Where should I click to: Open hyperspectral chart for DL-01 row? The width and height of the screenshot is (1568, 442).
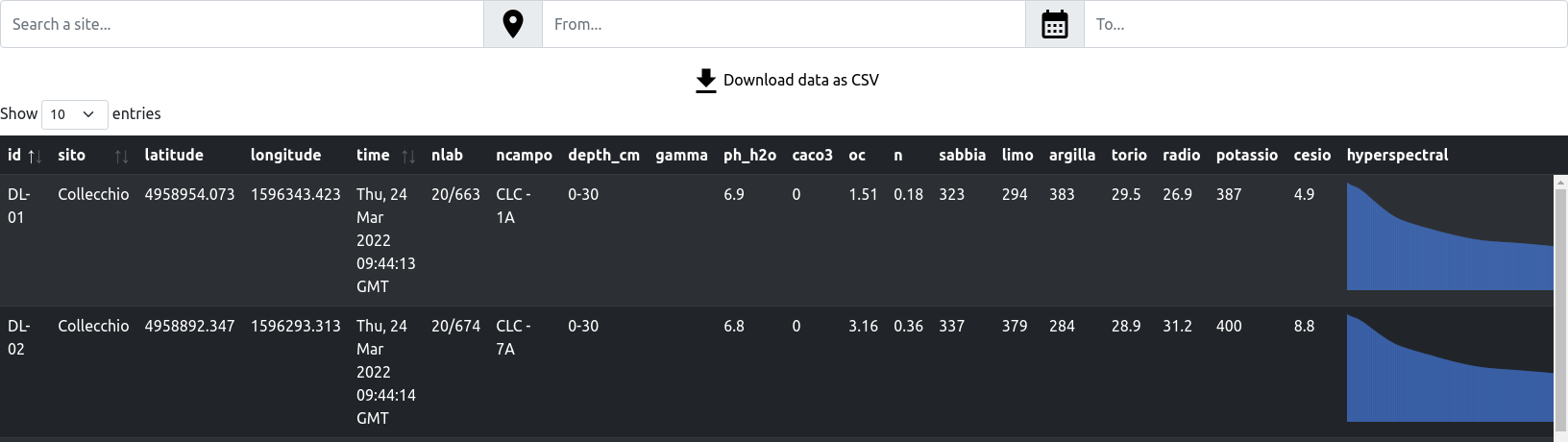click(x=1449, y=240)
